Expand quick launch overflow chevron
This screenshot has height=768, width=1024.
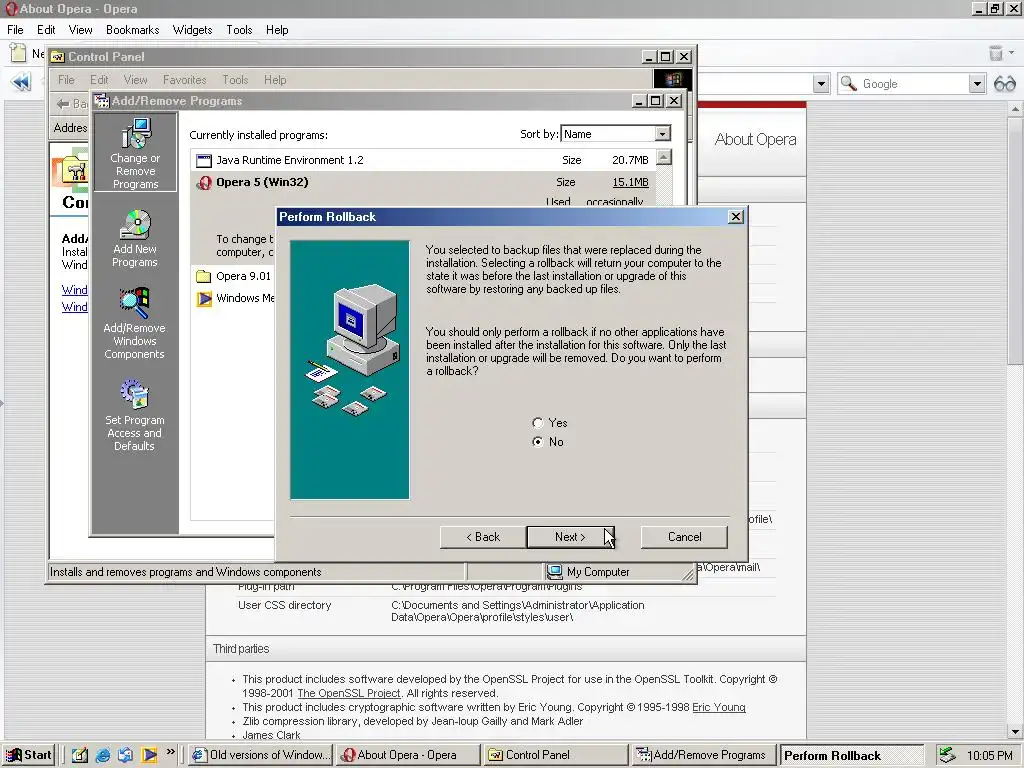tap(170, 752)
